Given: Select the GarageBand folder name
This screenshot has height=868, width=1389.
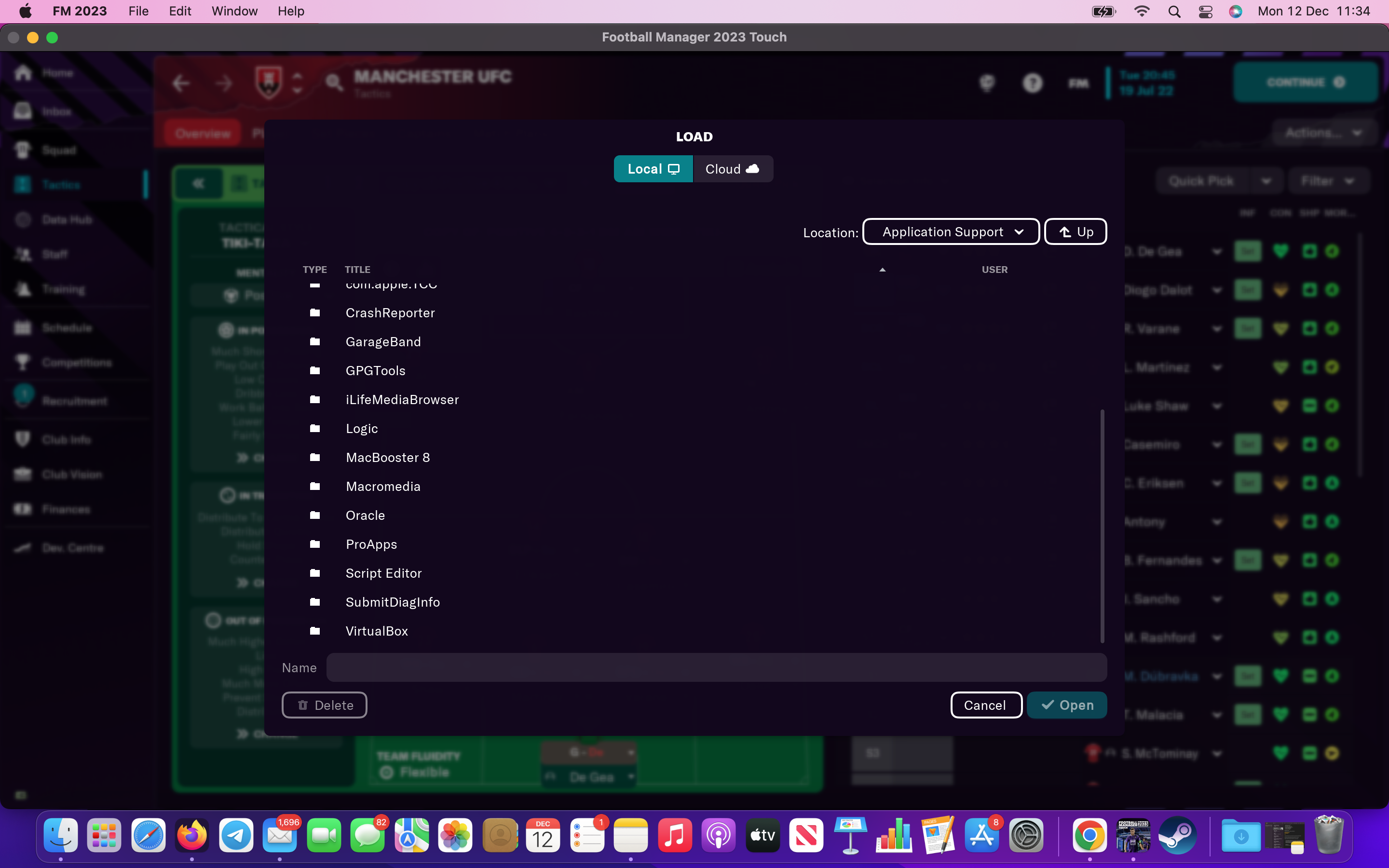Looking at the screenshot, I should pyautogui.click(x=383, y=341).
